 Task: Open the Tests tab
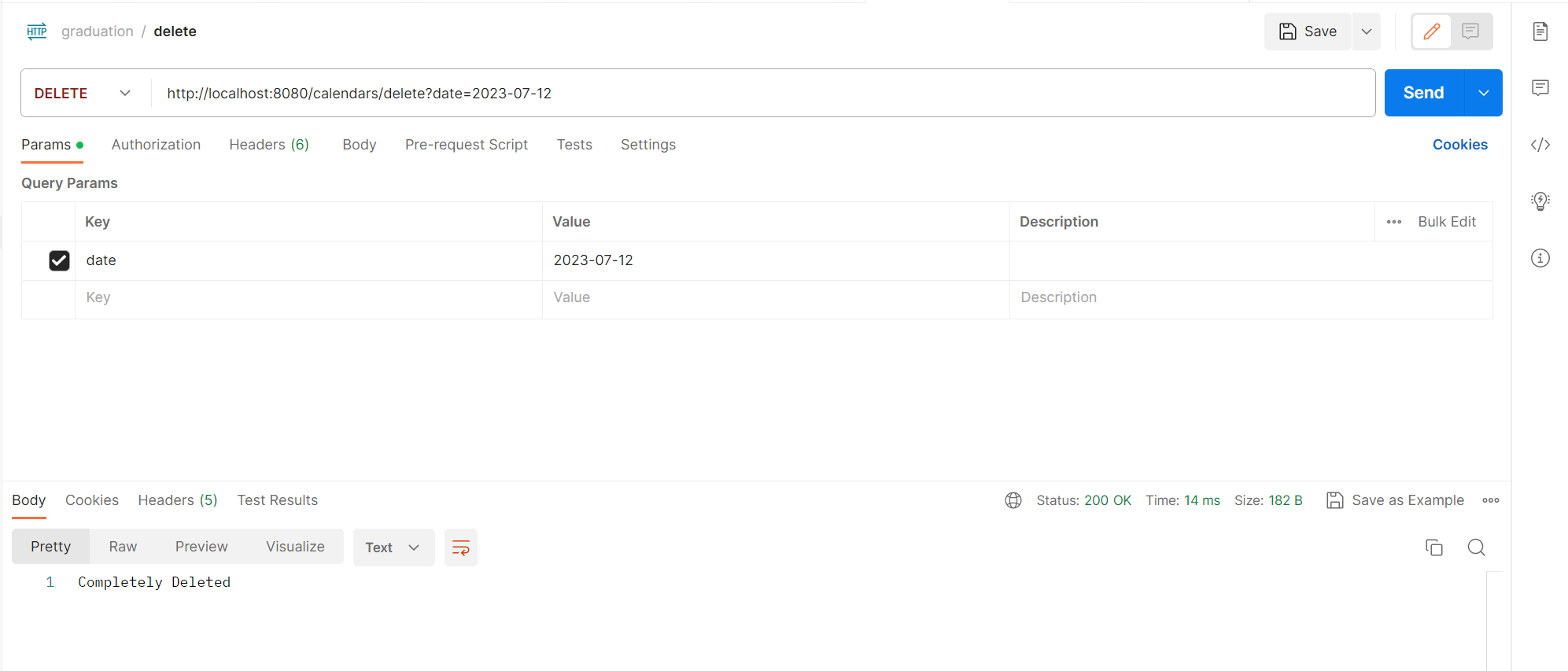tap(574, 145)
